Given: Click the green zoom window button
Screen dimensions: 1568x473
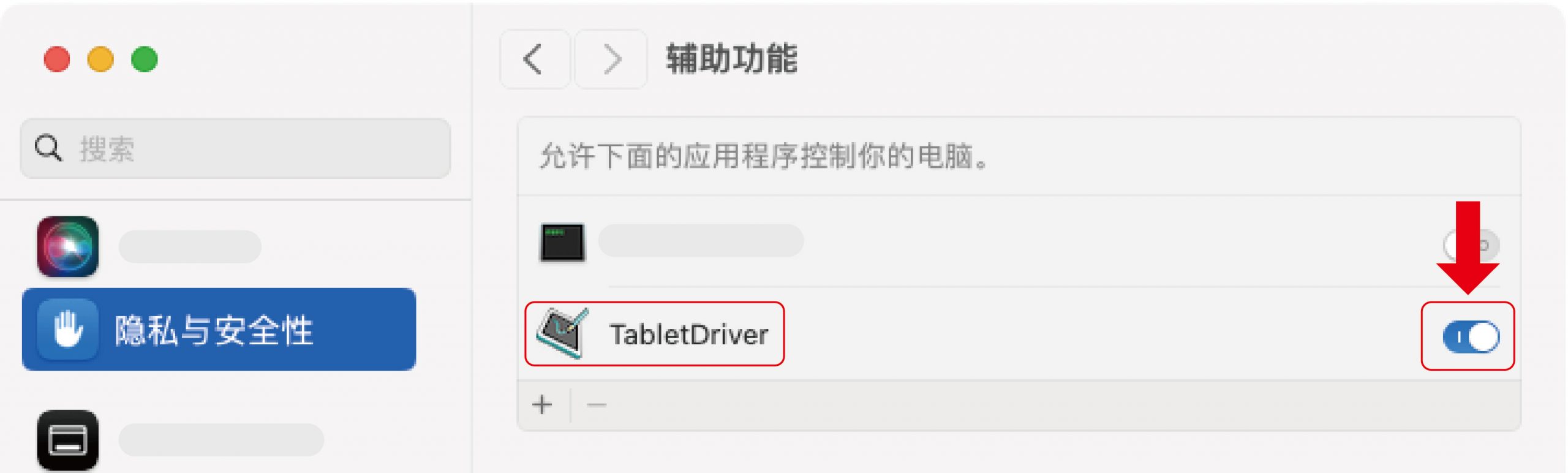Looking at the screenshot, I should 145,59.
